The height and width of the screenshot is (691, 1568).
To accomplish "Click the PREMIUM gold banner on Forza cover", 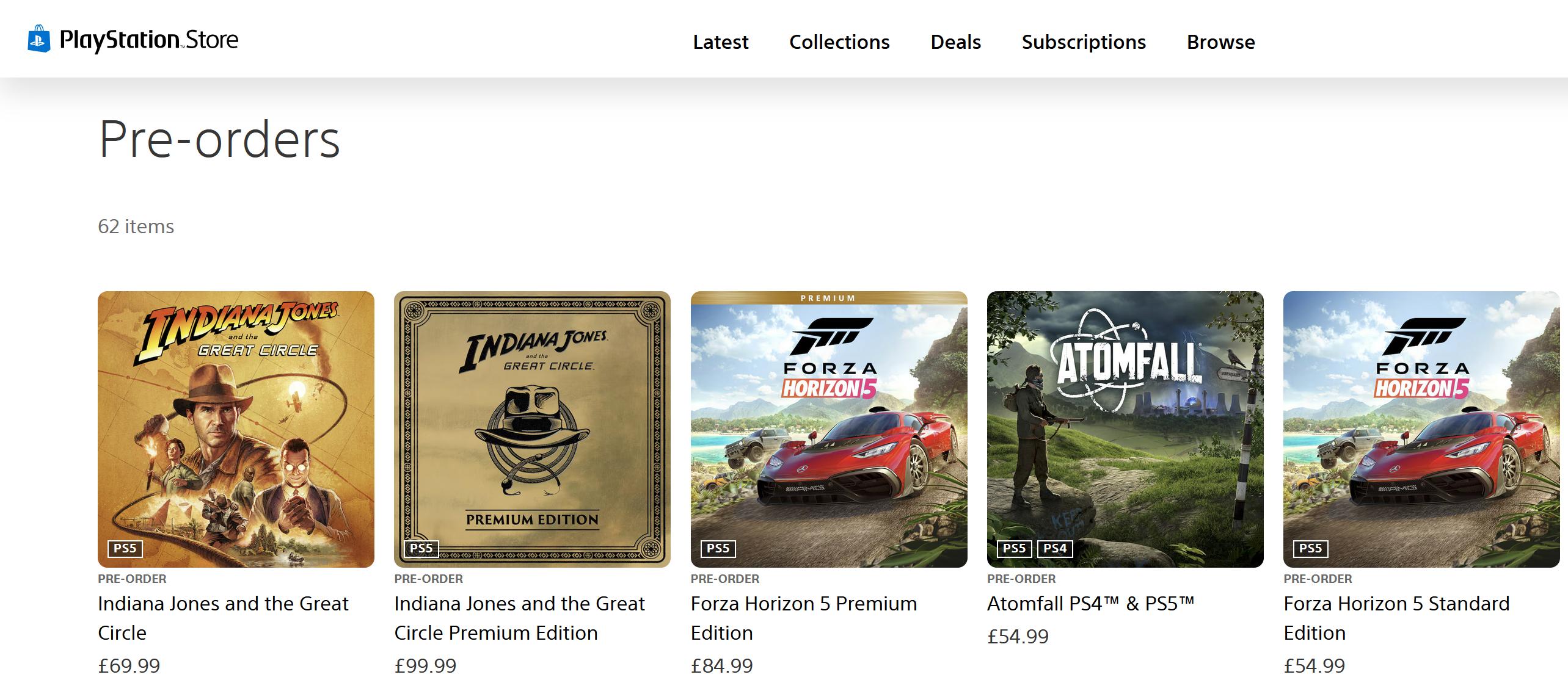I will (x=829, y=298).
